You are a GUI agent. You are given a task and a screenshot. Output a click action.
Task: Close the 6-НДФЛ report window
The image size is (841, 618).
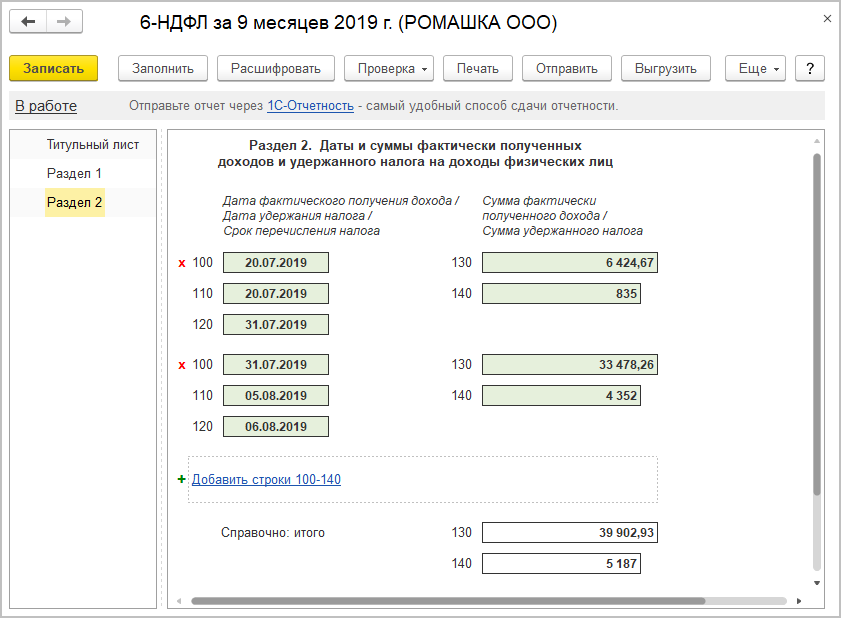pos(827,19)
